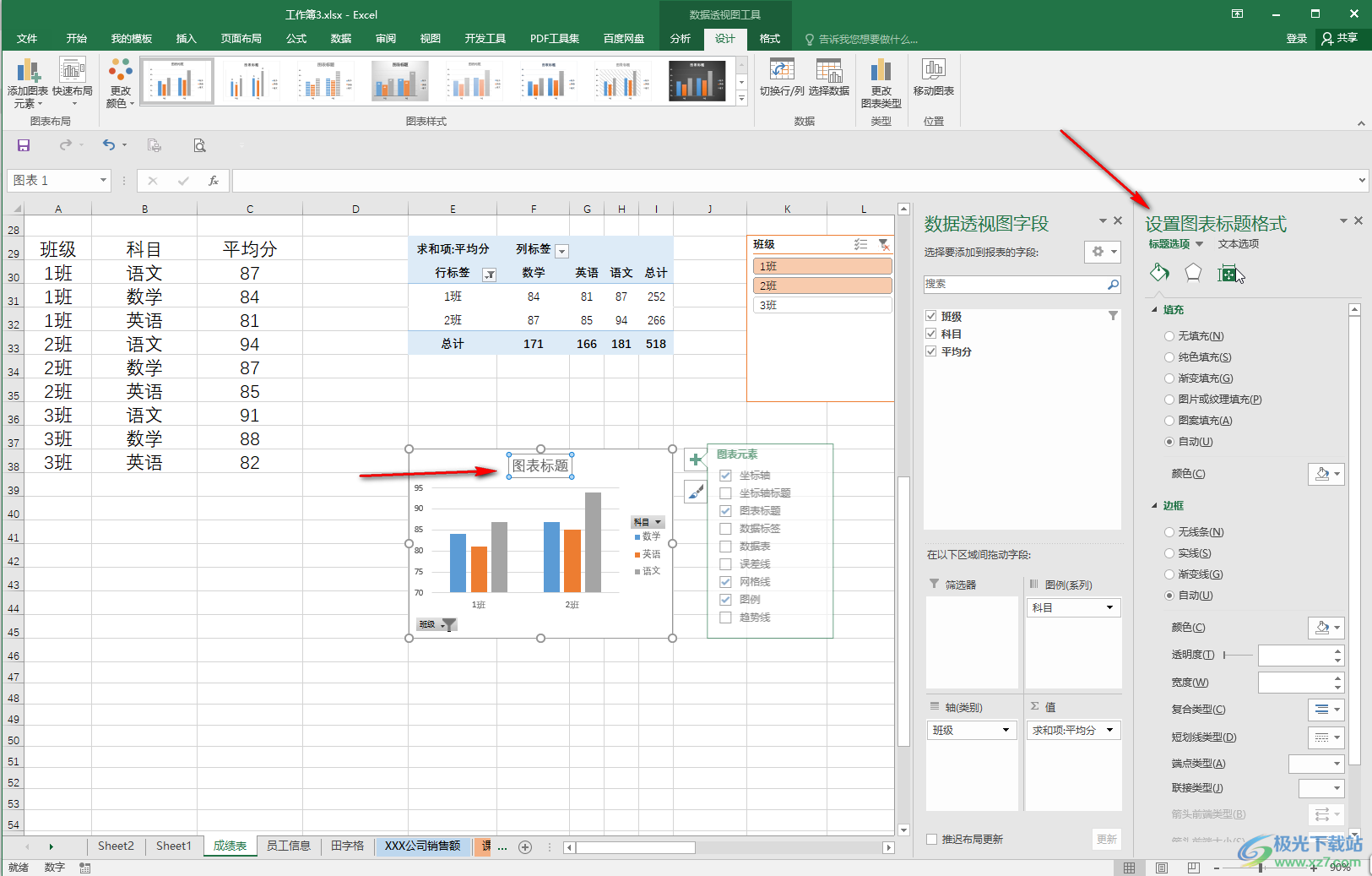The width and height of the screenshot is (1372, 876).
Task: Switch to Text Options in format pane
Action: (x=1239, y=244)
